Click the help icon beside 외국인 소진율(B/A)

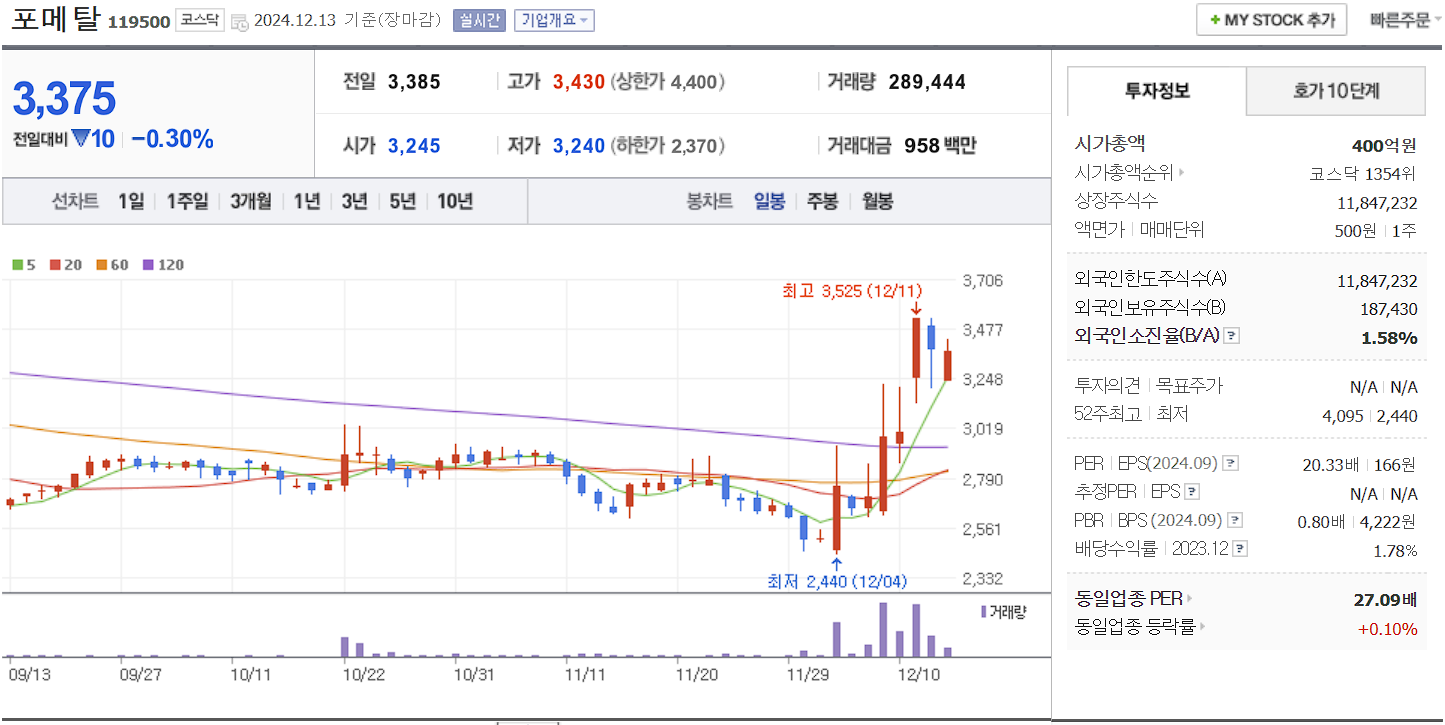coord(1233,337)
